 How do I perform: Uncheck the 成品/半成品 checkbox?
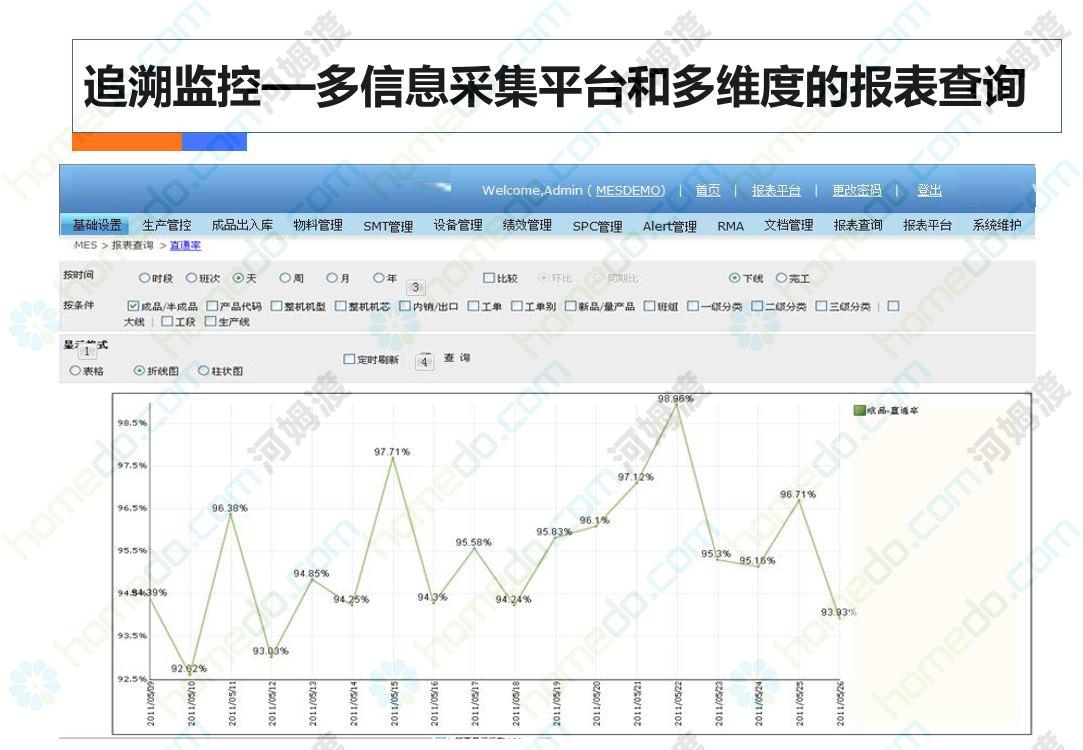[x=133, y=306]
